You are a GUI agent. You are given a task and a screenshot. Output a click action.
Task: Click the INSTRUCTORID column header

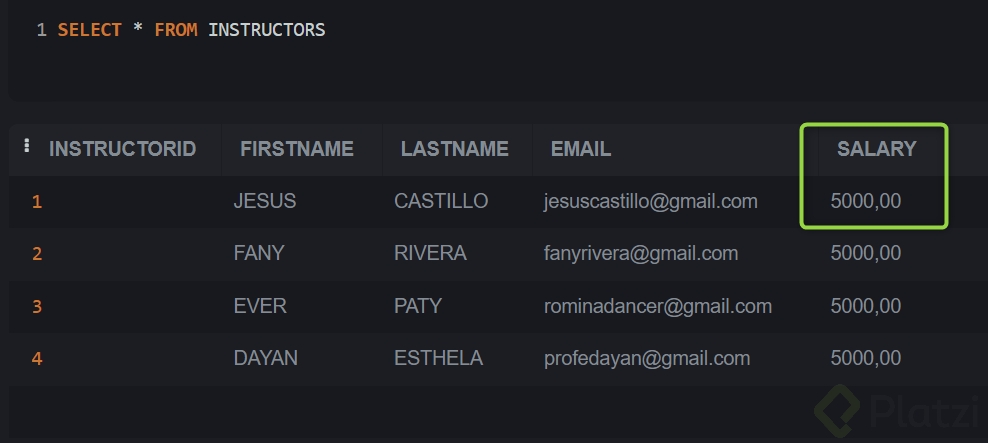pos(122,149)
